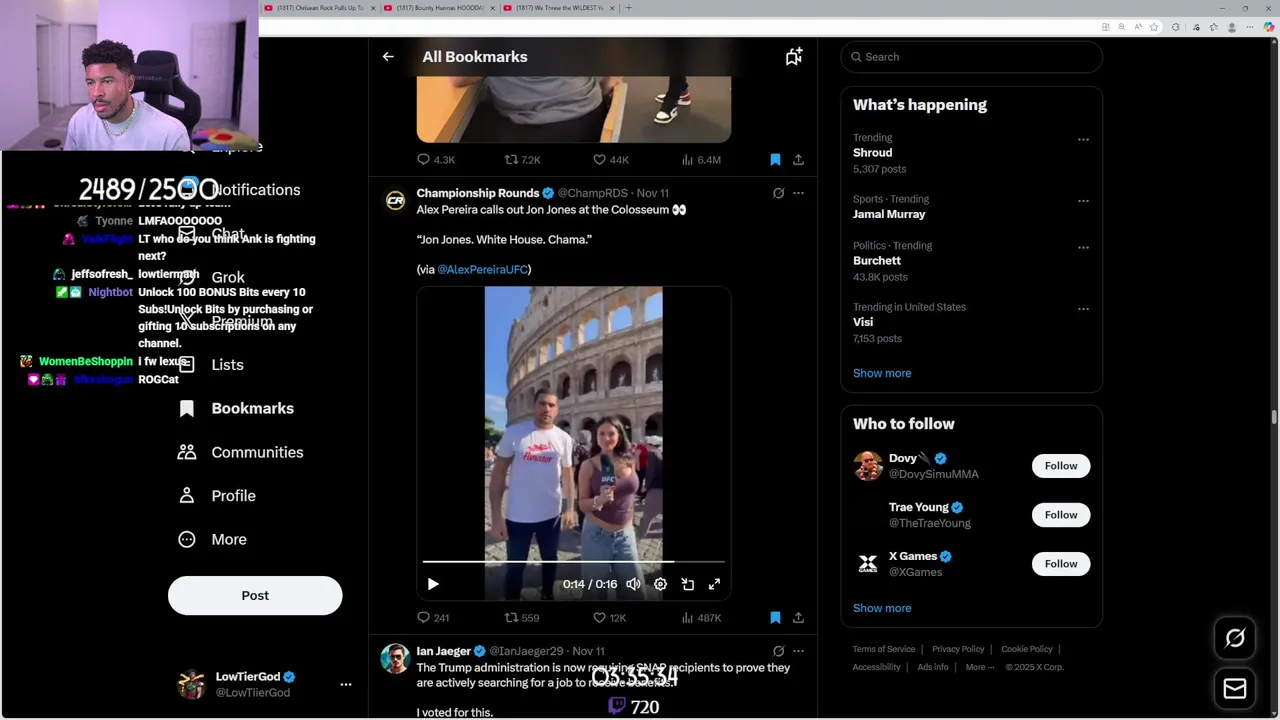1280x720 pixels.
Task: Open options for the Visi trend
Action: [x=1083, y=309]
